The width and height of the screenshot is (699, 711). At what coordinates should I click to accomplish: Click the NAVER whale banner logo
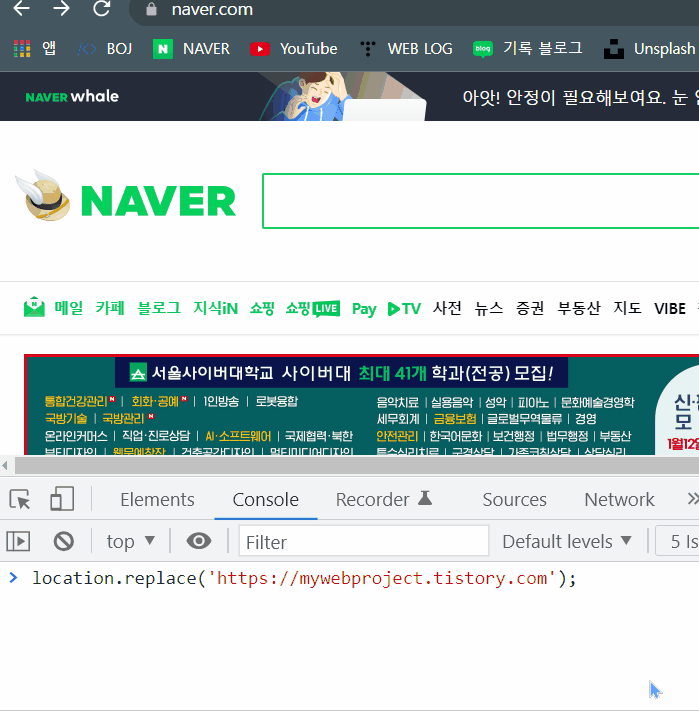(x=72, y=97)
